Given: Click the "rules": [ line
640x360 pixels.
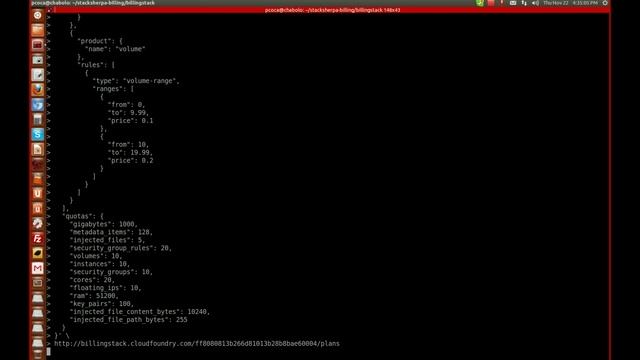Looking at the screenshot, I should tap(96, 65).
